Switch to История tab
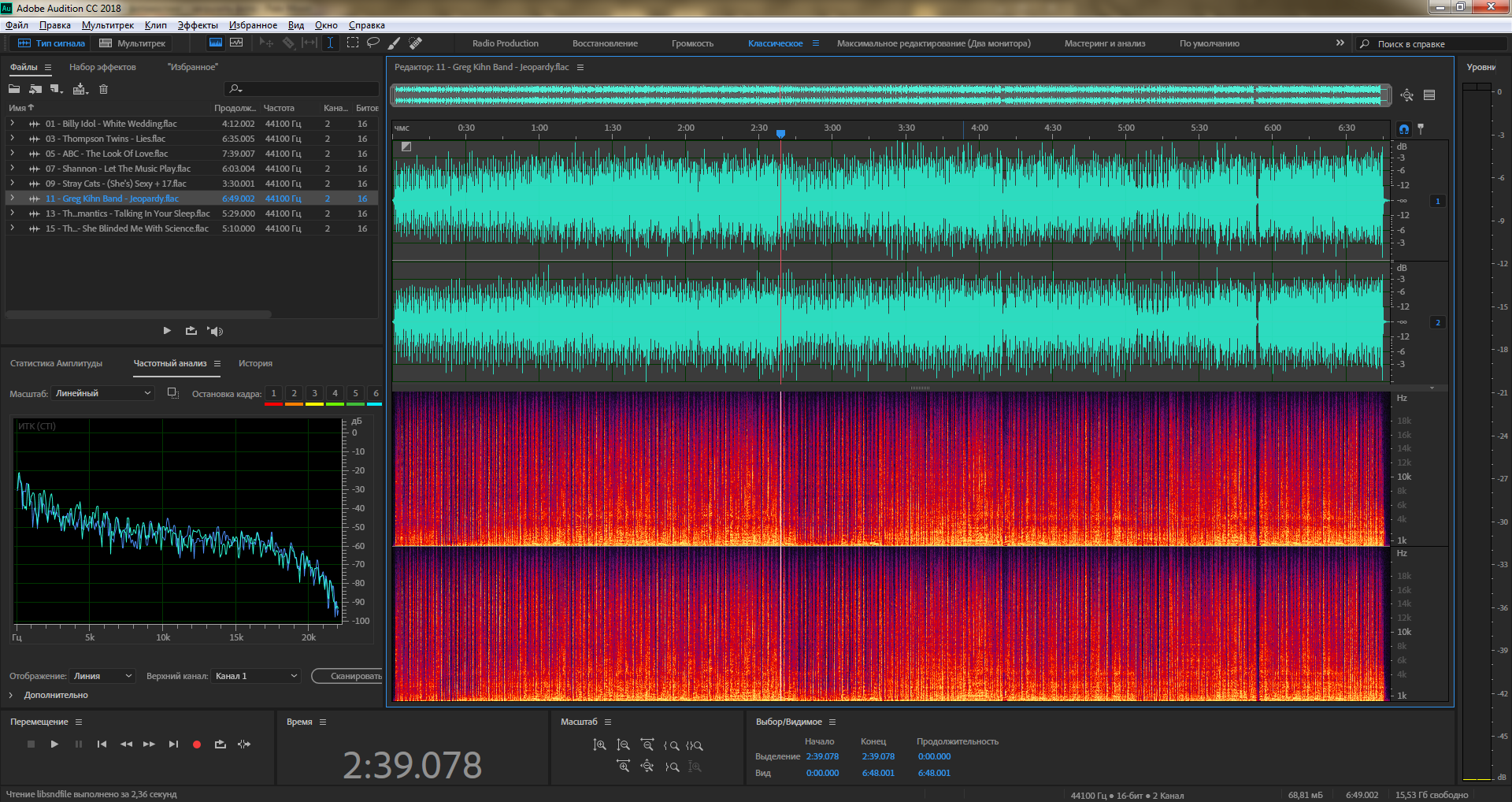The width and height of the screenshot is (1512, 802). click(255, 363)
